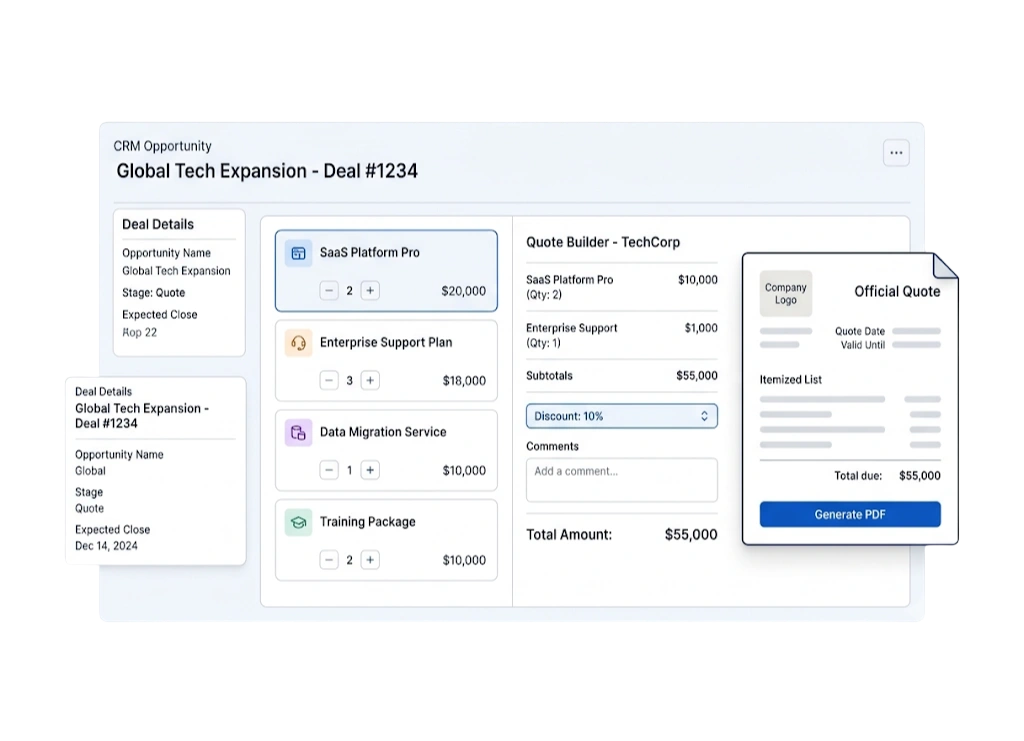Image resolution: width=1024 pixels, height=741 pixels.
Task: Click the Add a comment field
Action: coord(622,480)
